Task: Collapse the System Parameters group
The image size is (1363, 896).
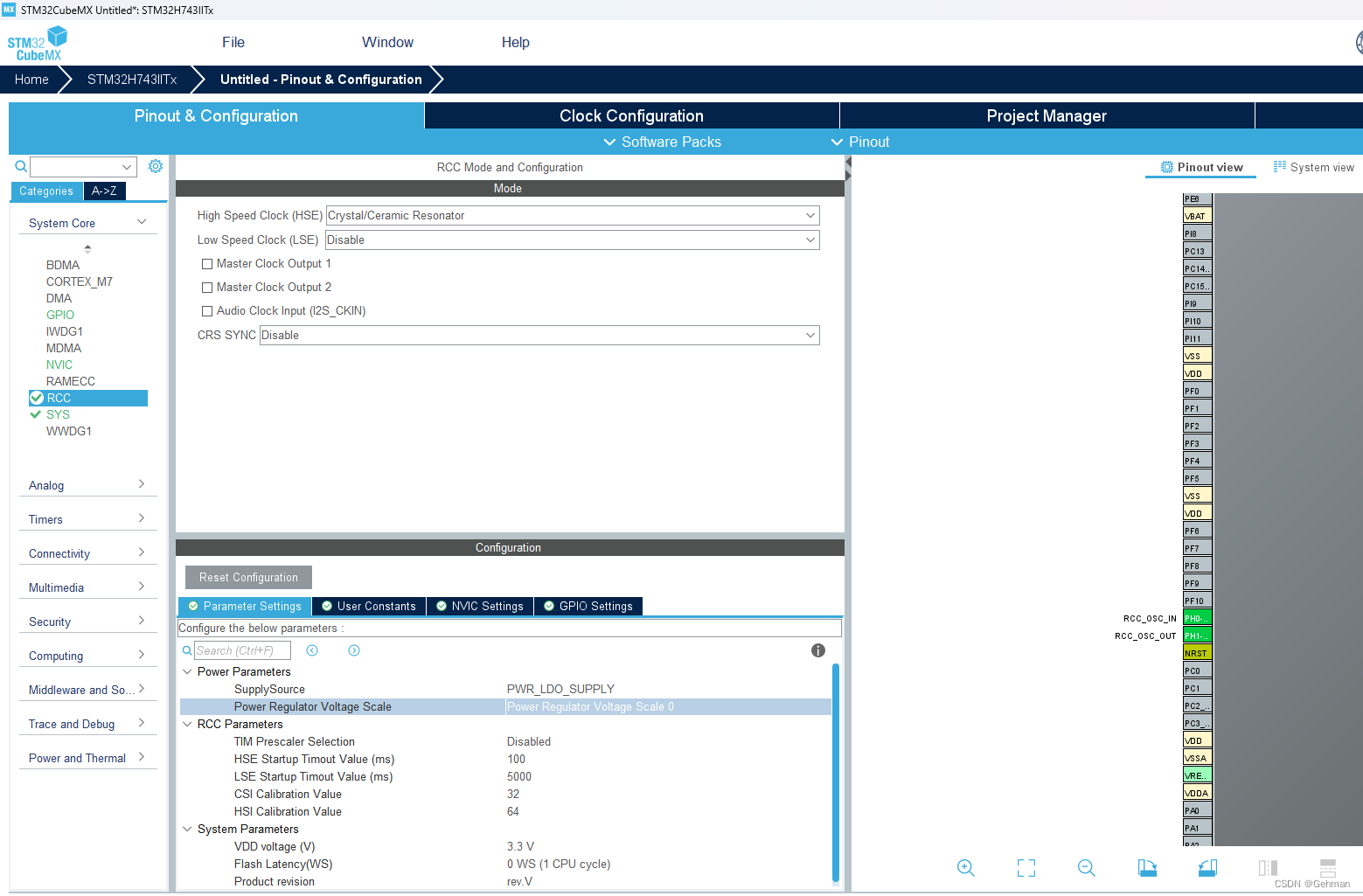Action: coord(187,829)
